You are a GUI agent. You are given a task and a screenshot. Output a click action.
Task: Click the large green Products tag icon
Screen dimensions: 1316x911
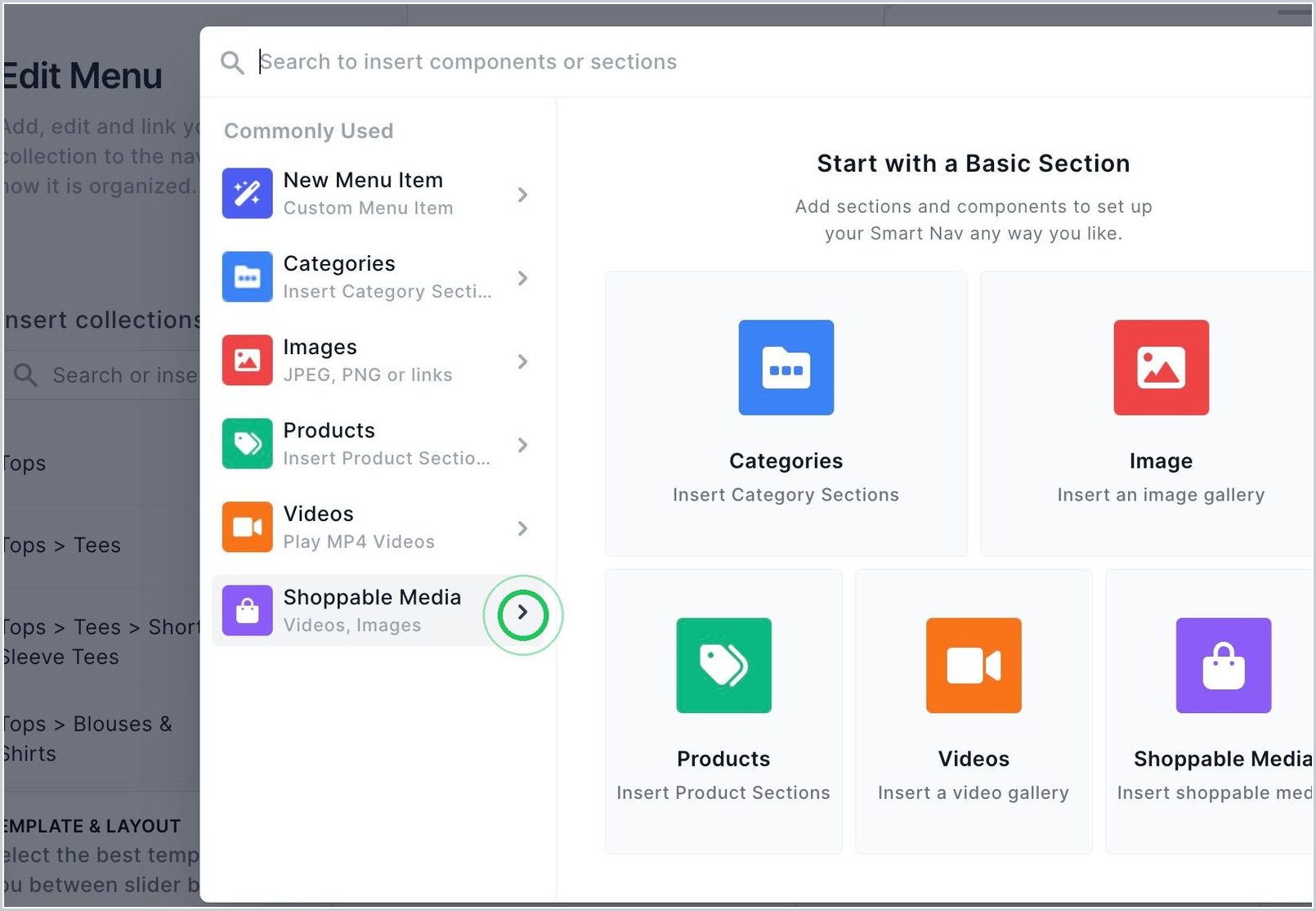click(723, 665)
